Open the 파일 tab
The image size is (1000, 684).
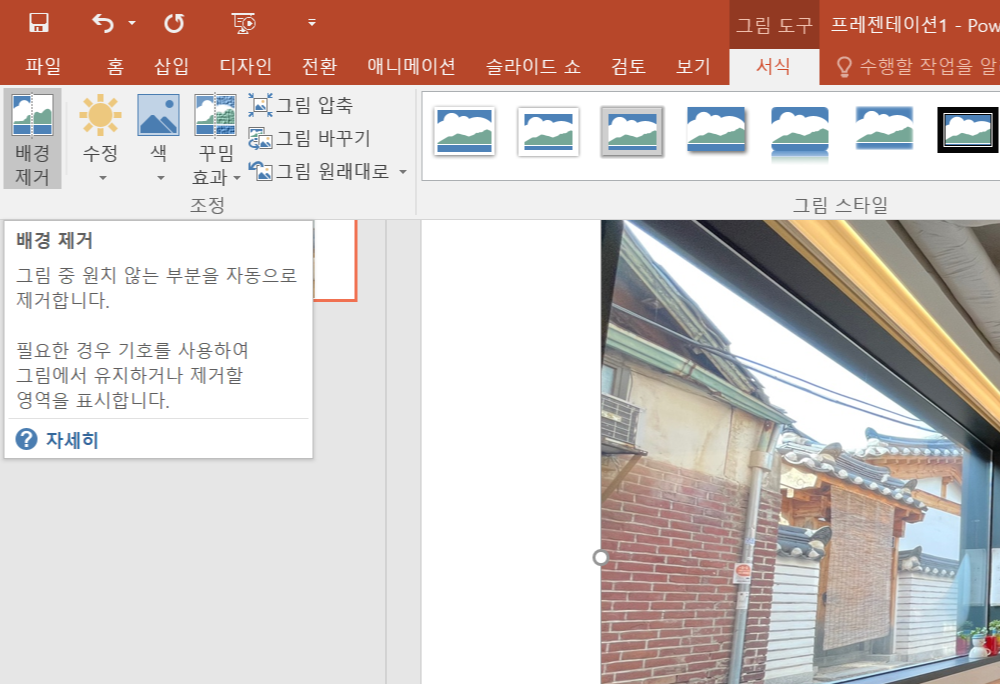(43, 66)
